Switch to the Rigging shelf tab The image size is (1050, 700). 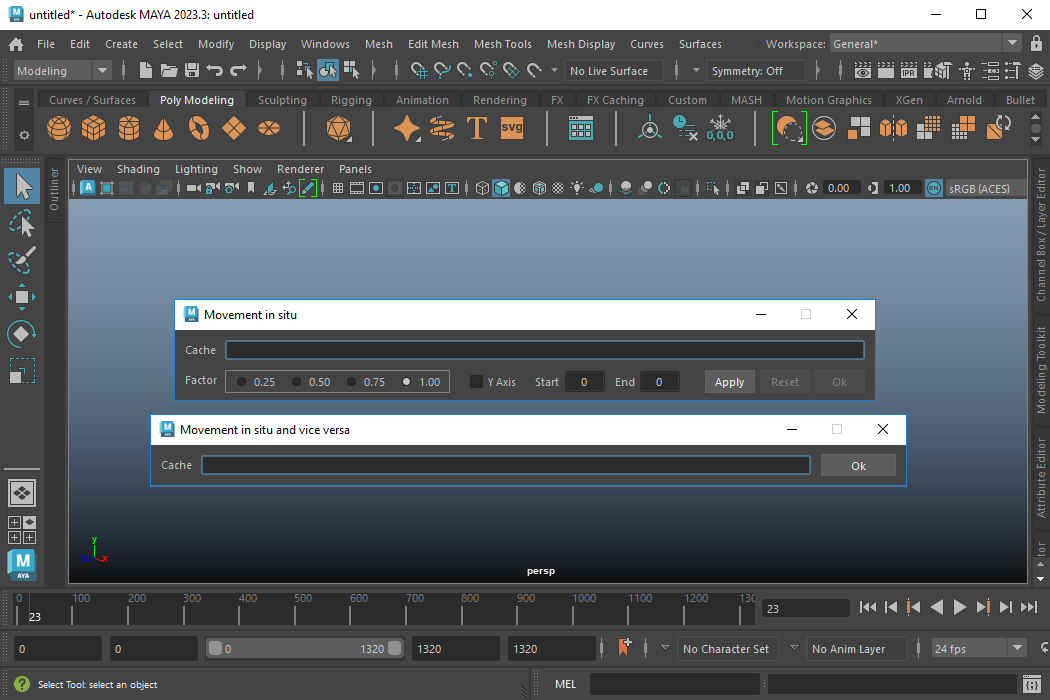pos(351,100)
